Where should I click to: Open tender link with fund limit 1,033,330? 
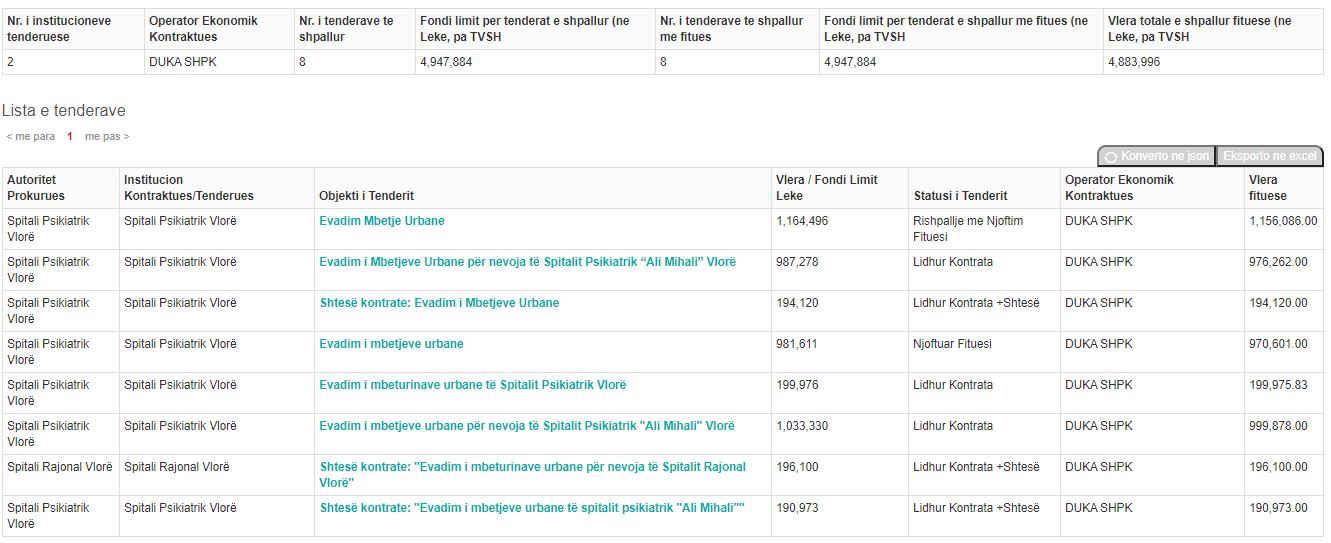coord(527,426)
